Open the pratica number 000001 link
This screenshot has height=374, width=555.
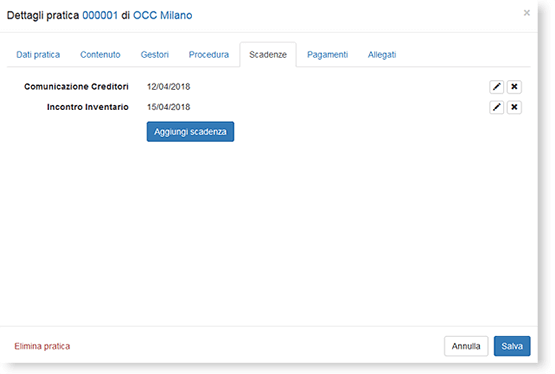click(100, 15)
